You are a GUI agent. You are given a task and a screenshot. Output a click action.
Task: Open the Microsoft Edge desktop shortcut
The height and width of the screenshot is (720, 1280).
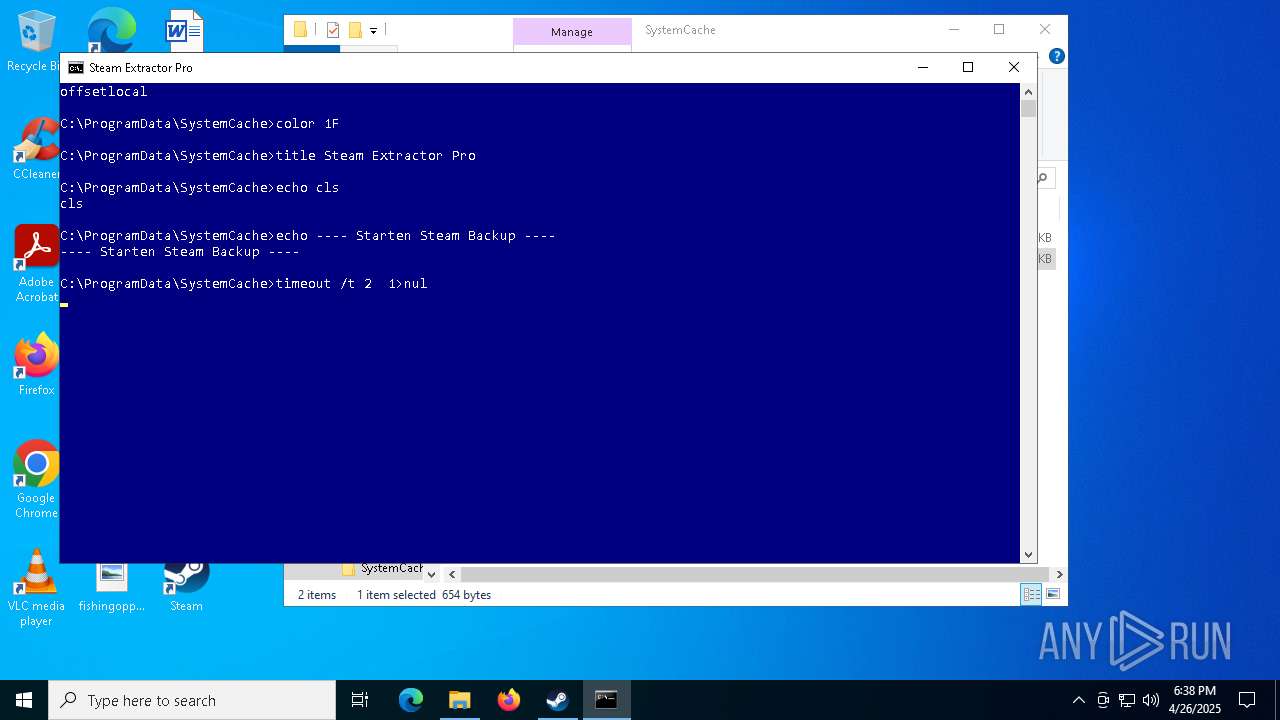[x=111, y=30]
